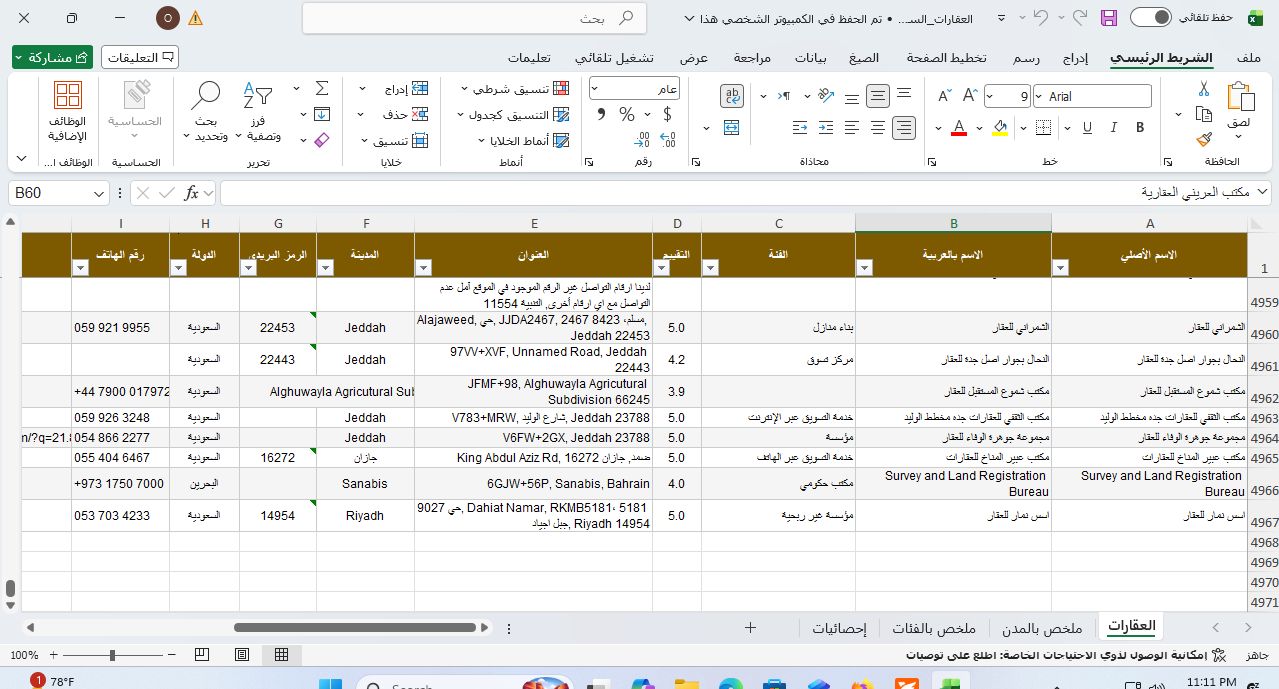
Task: Switch to the إدراج Insert tab
Action: coord(1075,58)
